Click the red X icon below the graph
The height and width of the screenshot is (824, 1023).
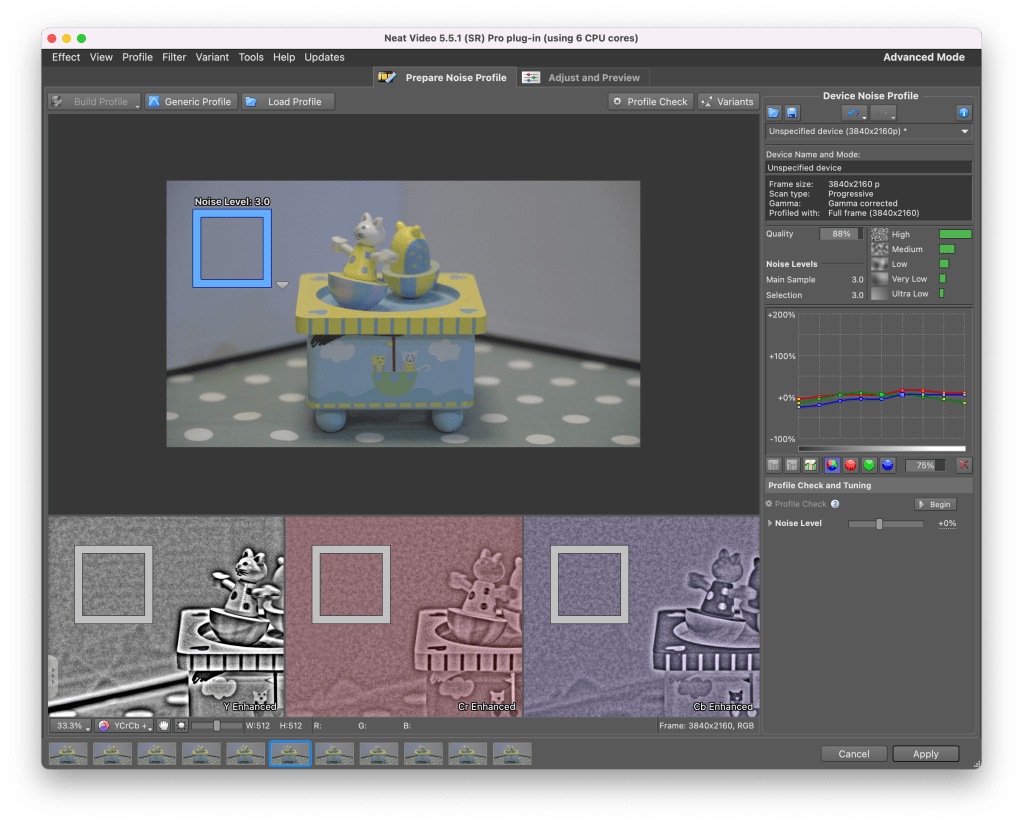pyautogui.click(x=964, y=465)
